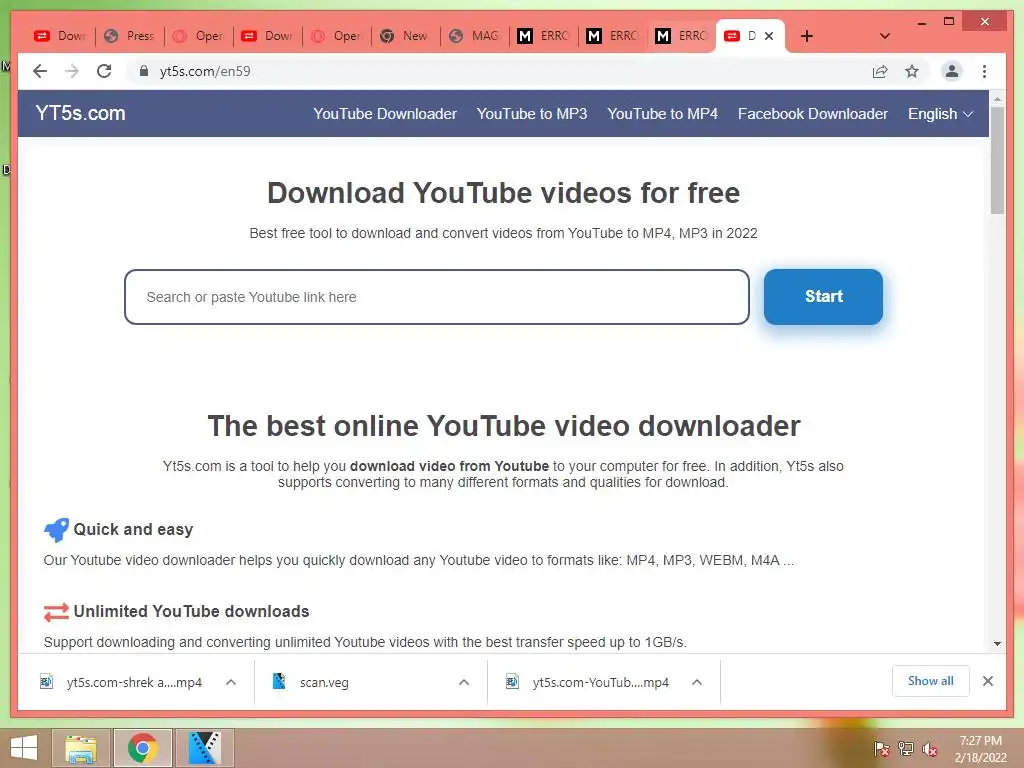Open the YouTube to MP3 page
This screenshot has width=1024, height=768.
coord(532,114)
